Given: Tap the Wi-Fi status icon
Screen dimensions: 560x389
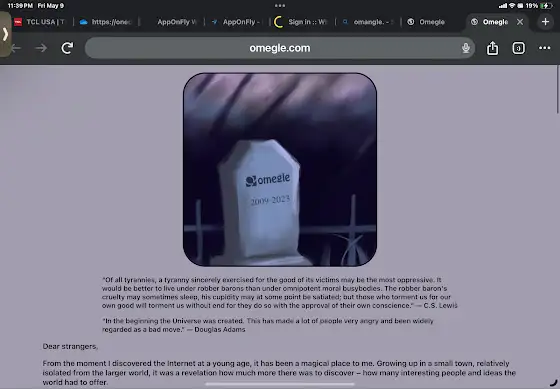Looking at the screenshot, I should click(512, 6).
